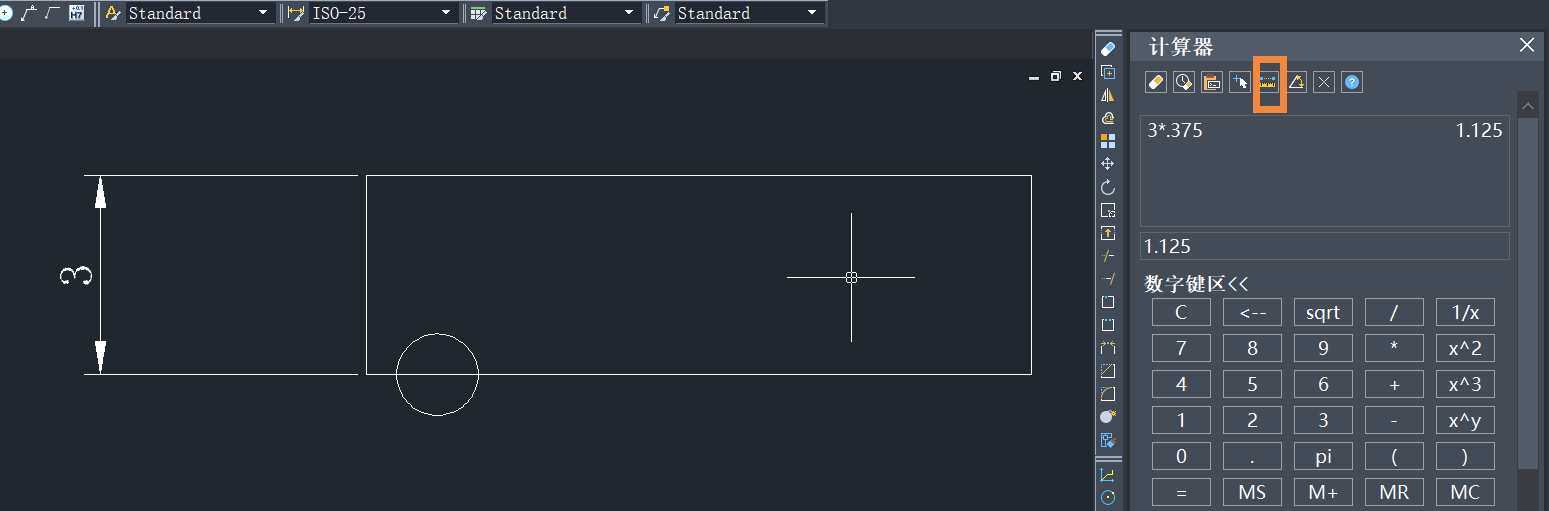Click the decimal point button
This screenshot has width=1549, height=511.
pyautogui.click(x=1252, y=456)
